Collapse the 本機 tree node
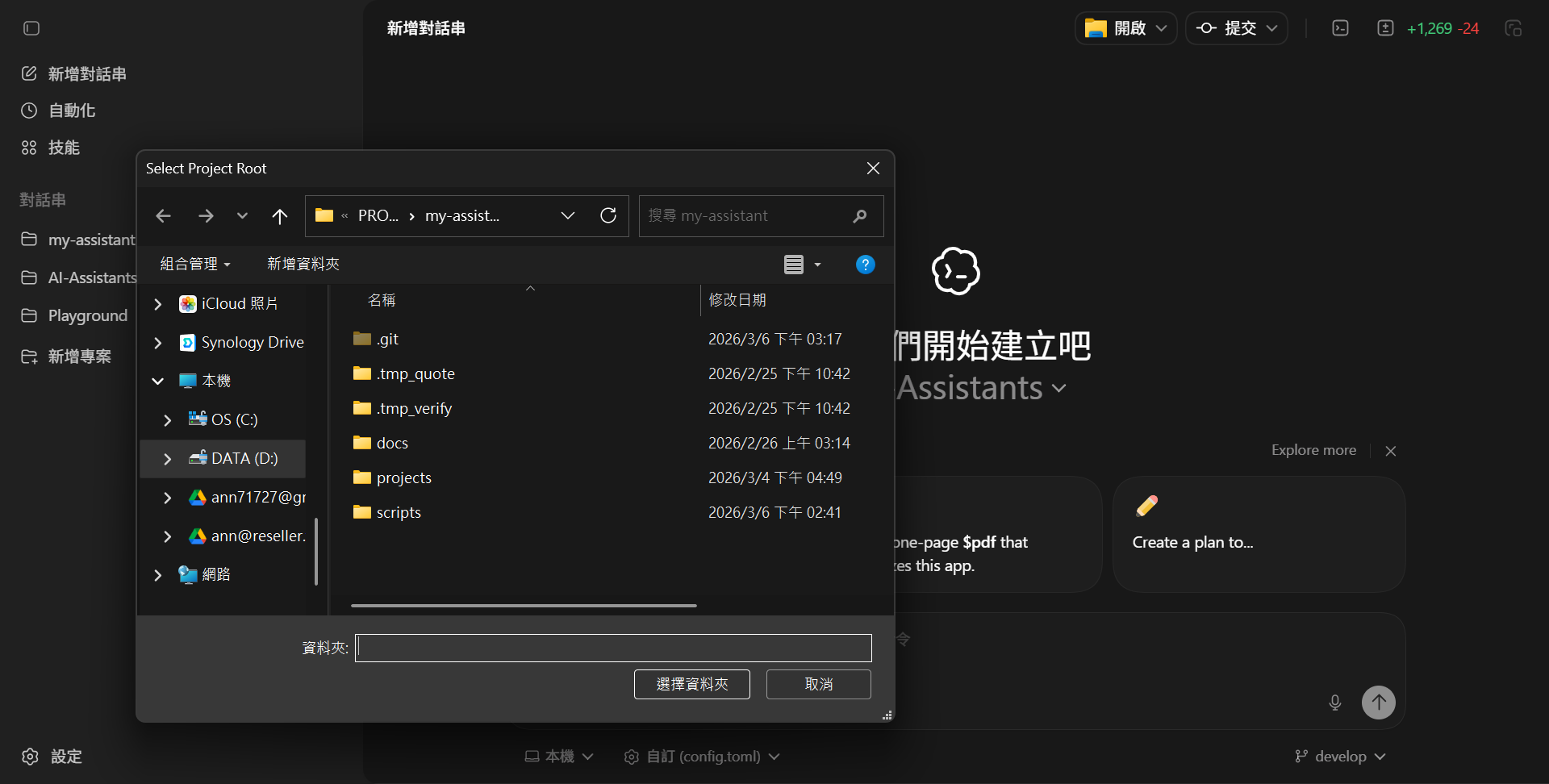This screenshot has width=1549, height=784. point(158,381)
